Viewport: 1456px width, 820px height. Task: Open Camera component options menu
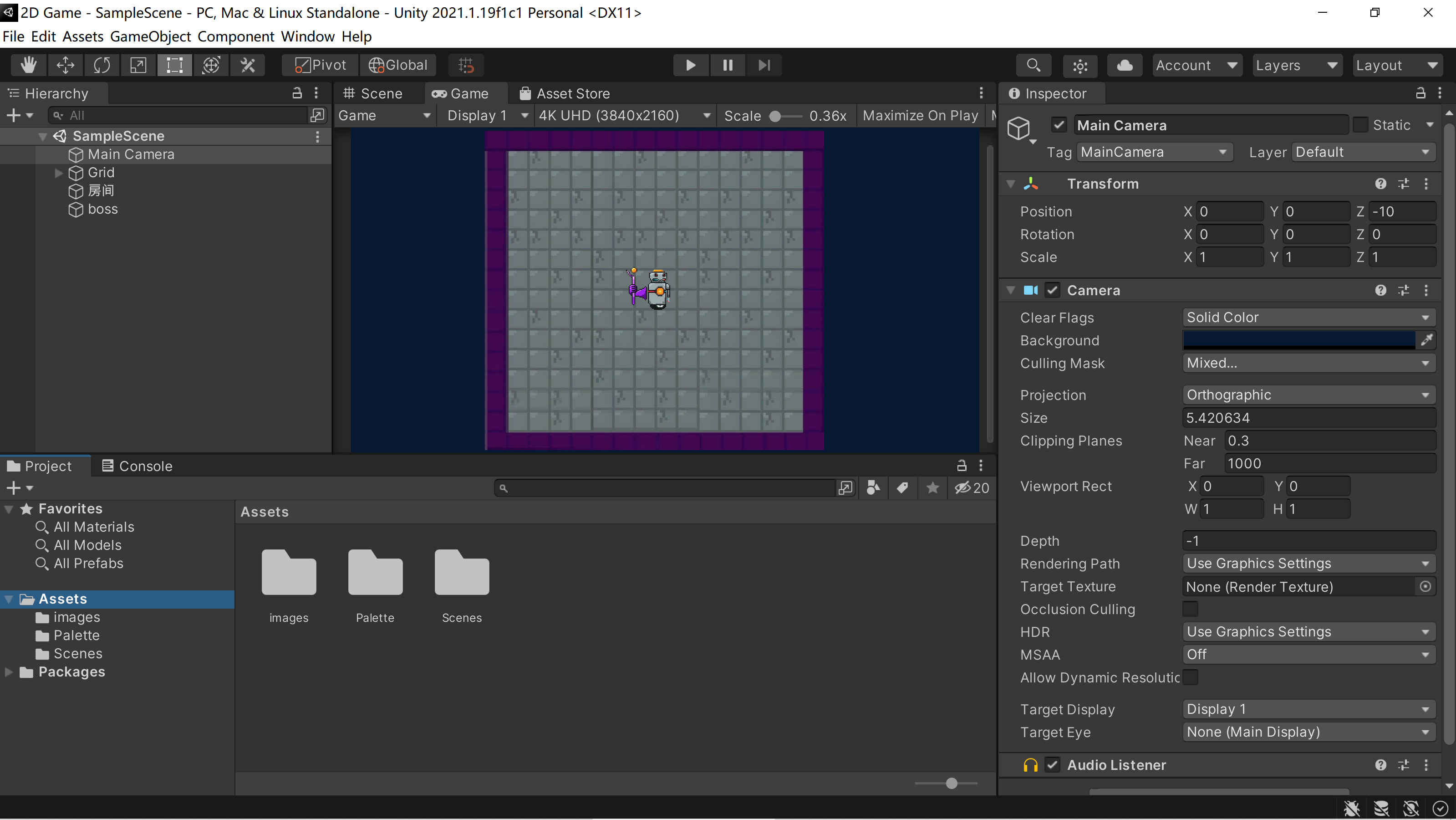(x=1426, y=290)
